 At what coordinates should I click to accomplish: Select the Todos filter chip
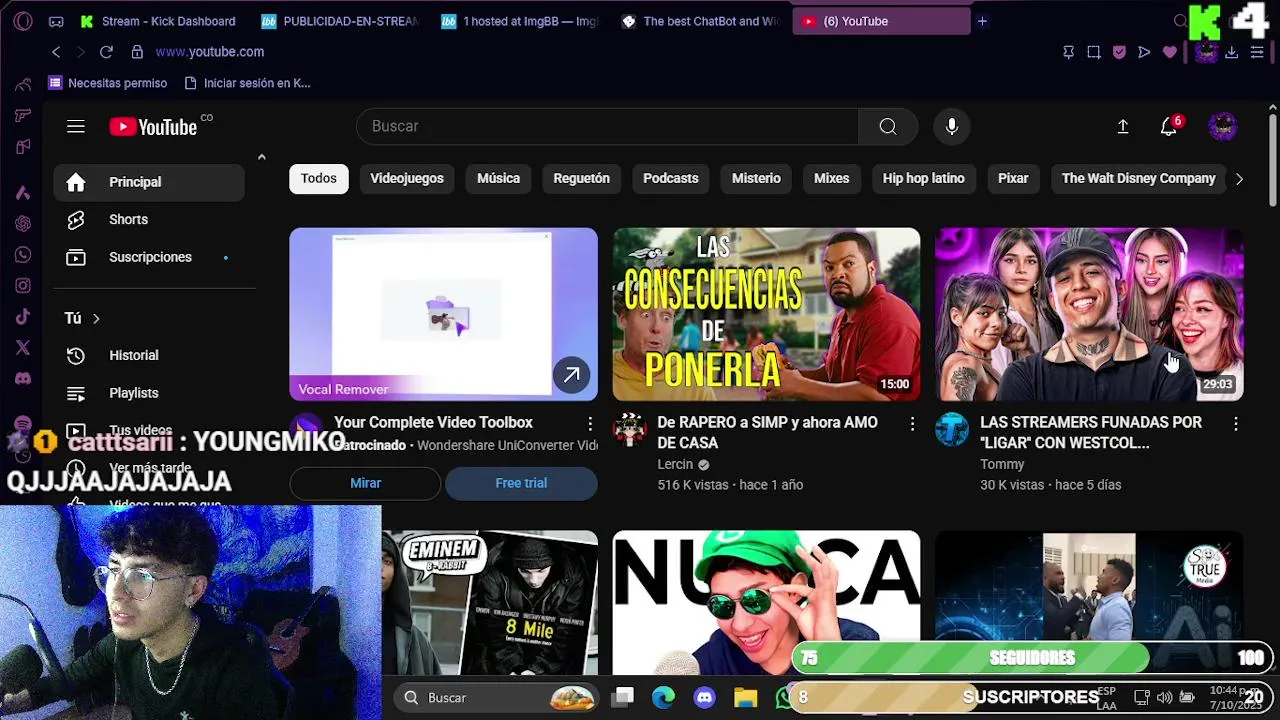[319, 178]
